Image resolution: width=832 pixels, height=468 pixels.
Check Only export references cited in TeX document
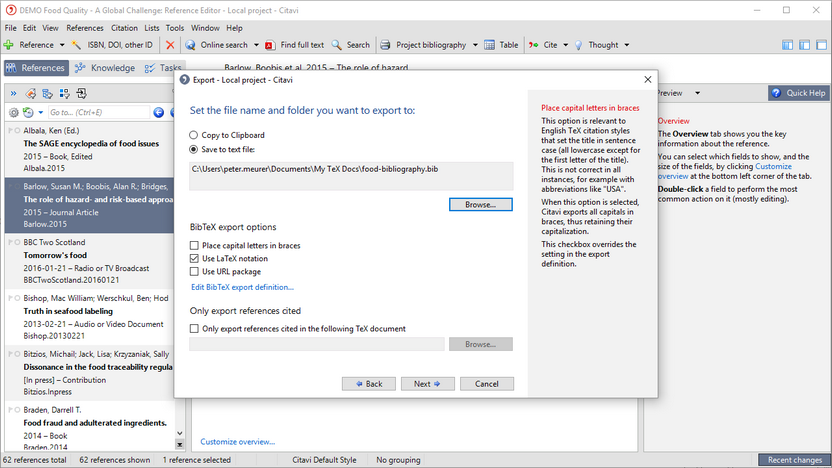194,329
